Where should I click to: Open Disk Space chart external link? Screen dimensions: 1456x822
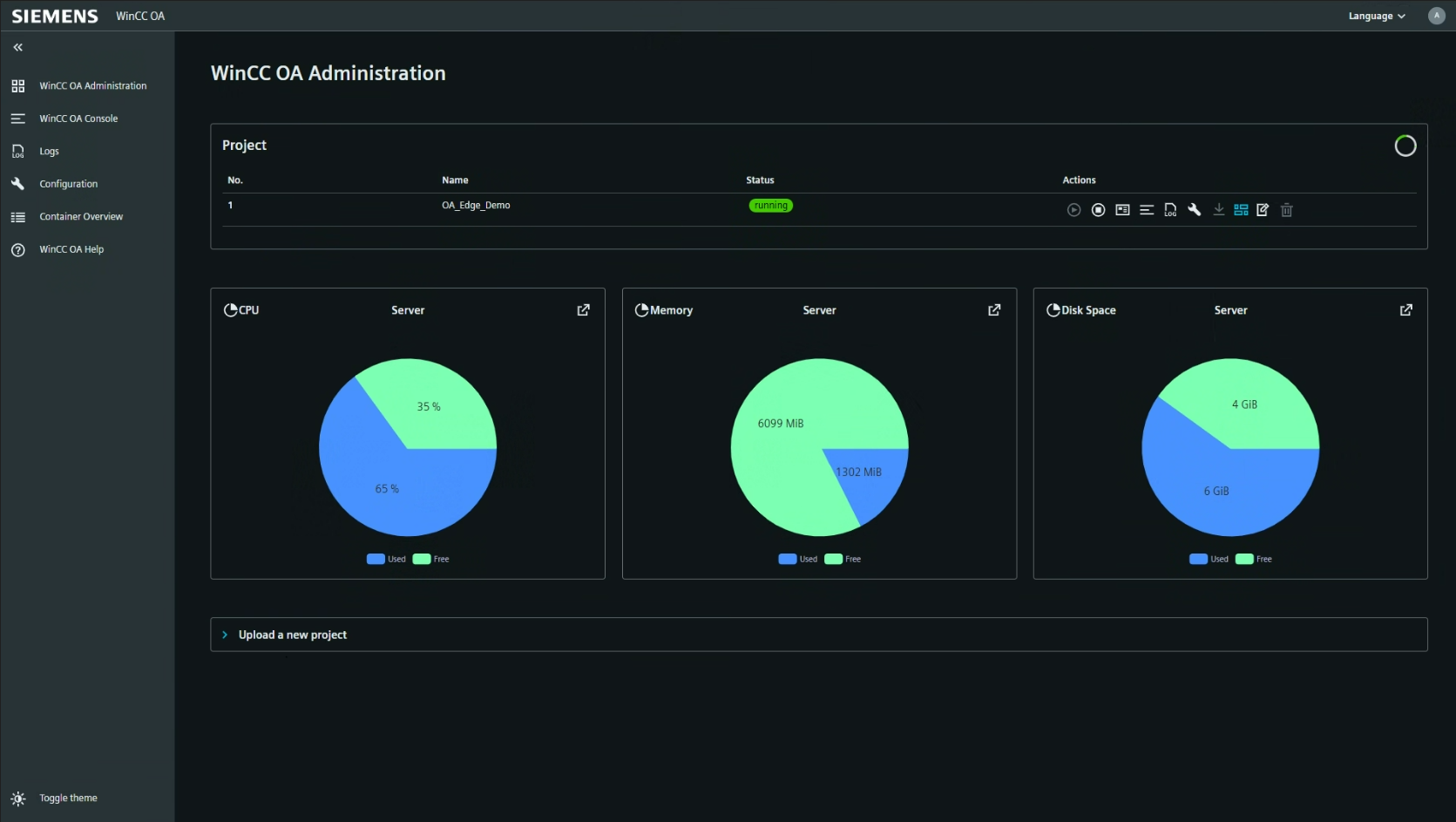point(1405,310)
